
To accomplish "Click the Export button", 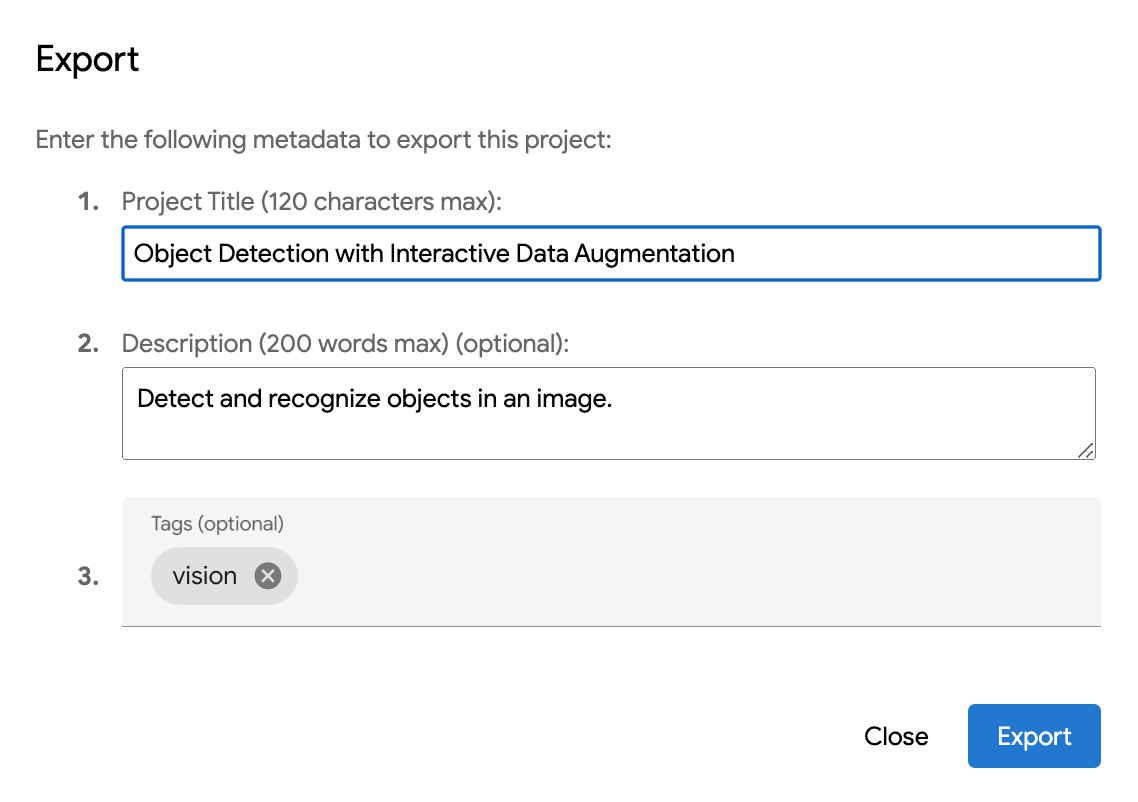I will tap(1034, 737).
